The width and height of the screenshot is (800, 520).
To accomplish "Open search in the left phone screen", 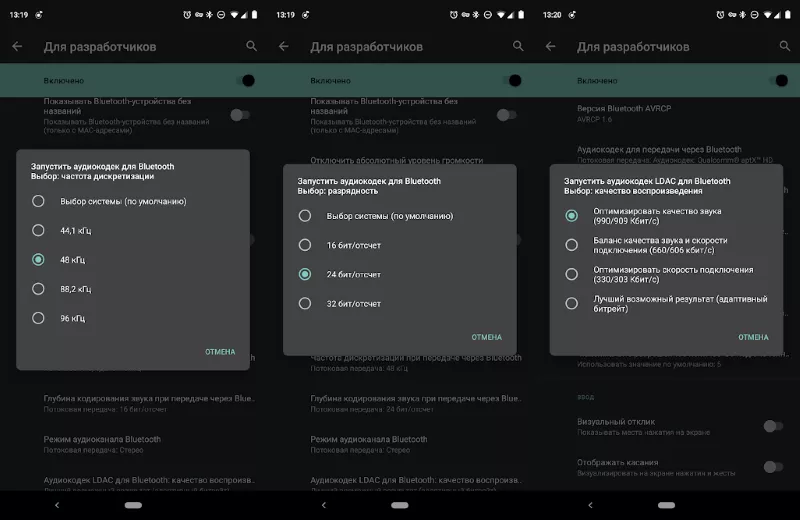I will tap(251, 46).
